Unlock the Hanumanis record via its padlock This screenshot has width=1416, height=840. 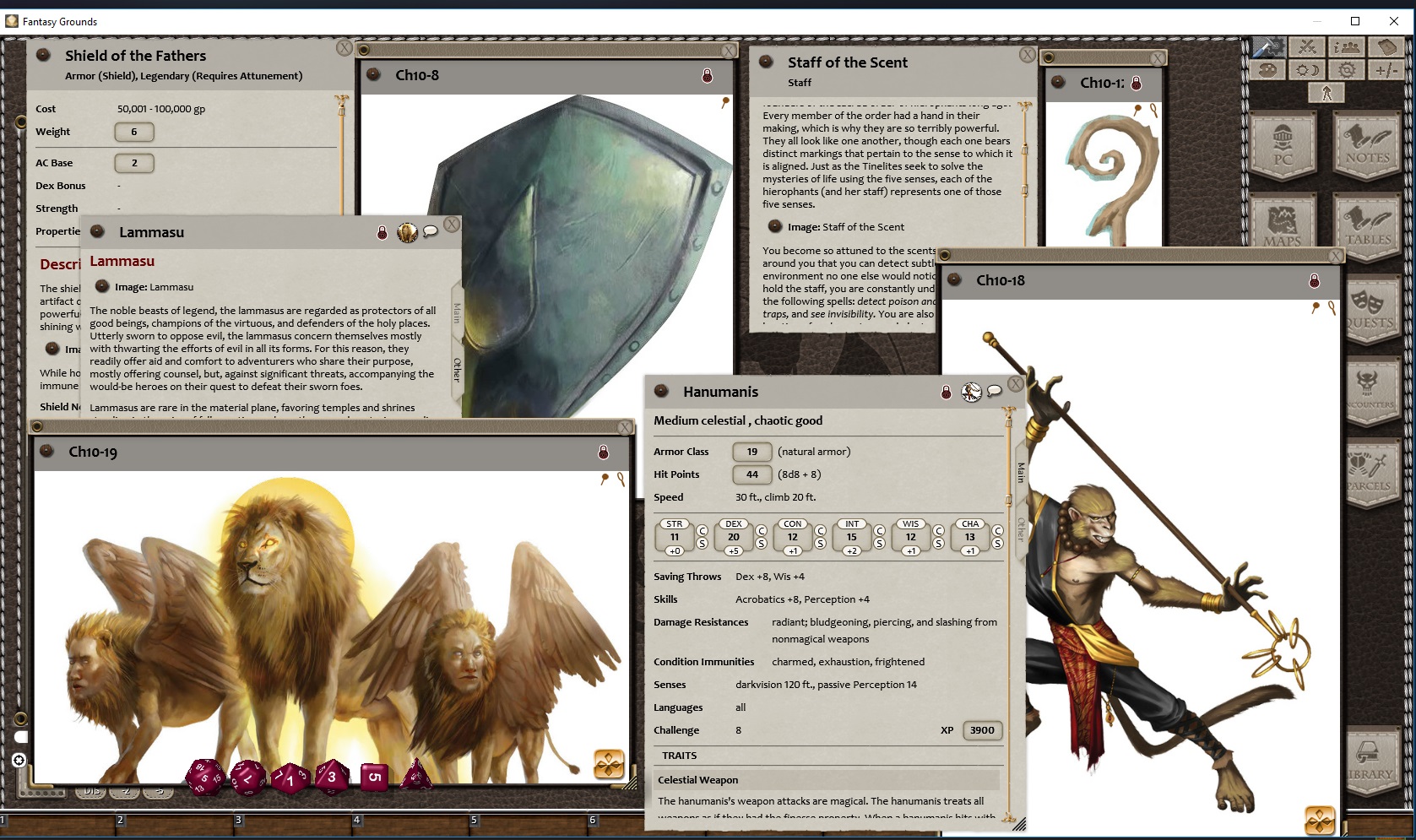point(946,392)
